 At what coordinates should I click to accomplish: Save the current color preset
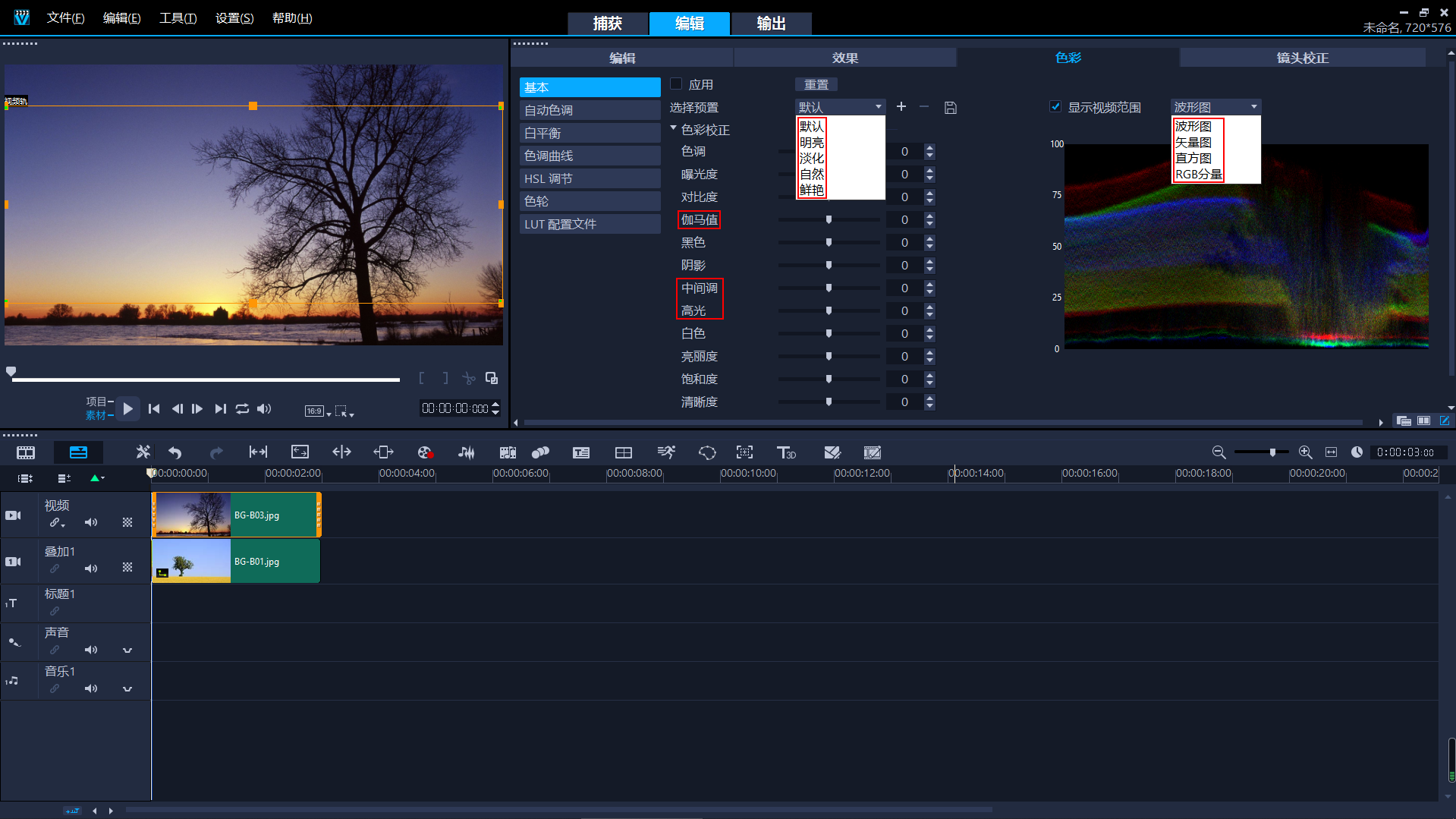coord(950,108)
